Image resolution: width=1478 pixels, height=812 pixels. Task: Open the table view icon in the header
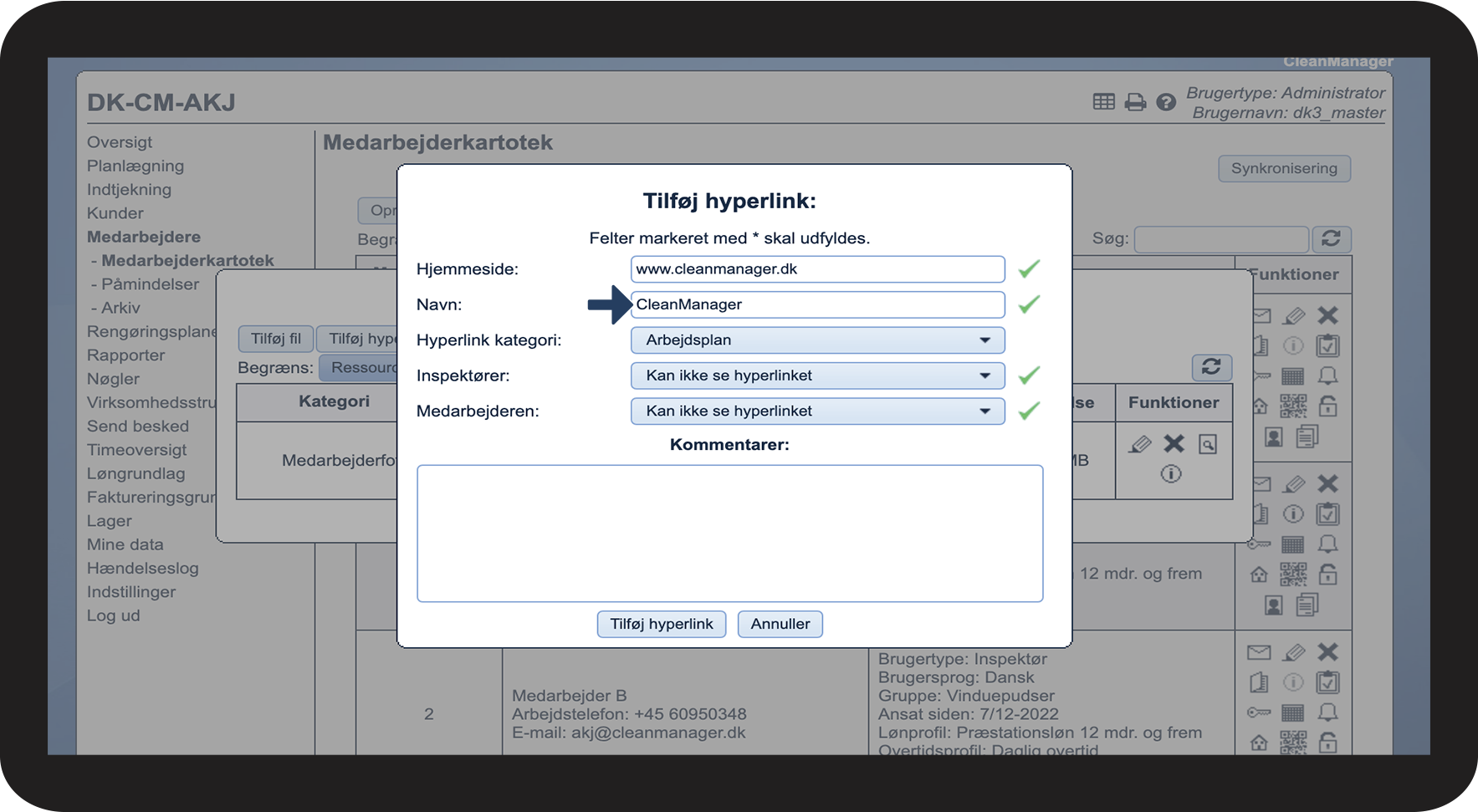pyautogui.click(x=1103, y=102)
